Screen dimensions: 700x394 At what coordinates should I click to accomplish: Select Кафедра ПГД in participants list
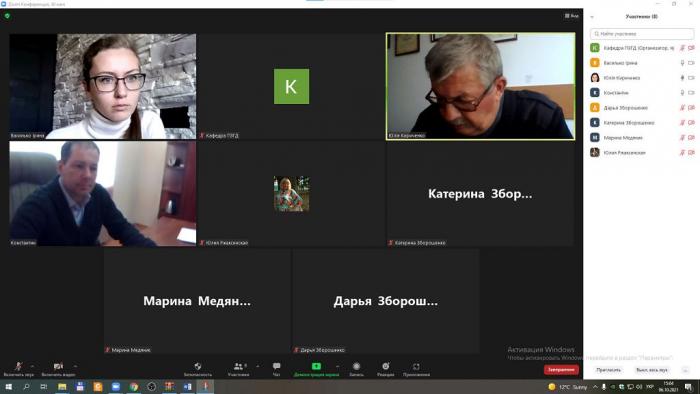click(x=642, y=48)
